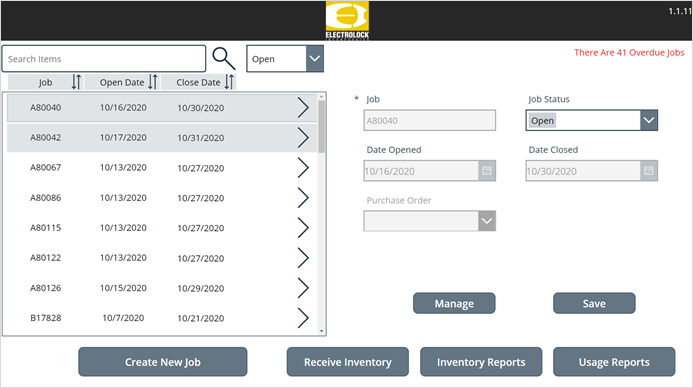Expand the Job Status dropdown
The width and height of the screenshot is (693, 388).
coord(649,120)
